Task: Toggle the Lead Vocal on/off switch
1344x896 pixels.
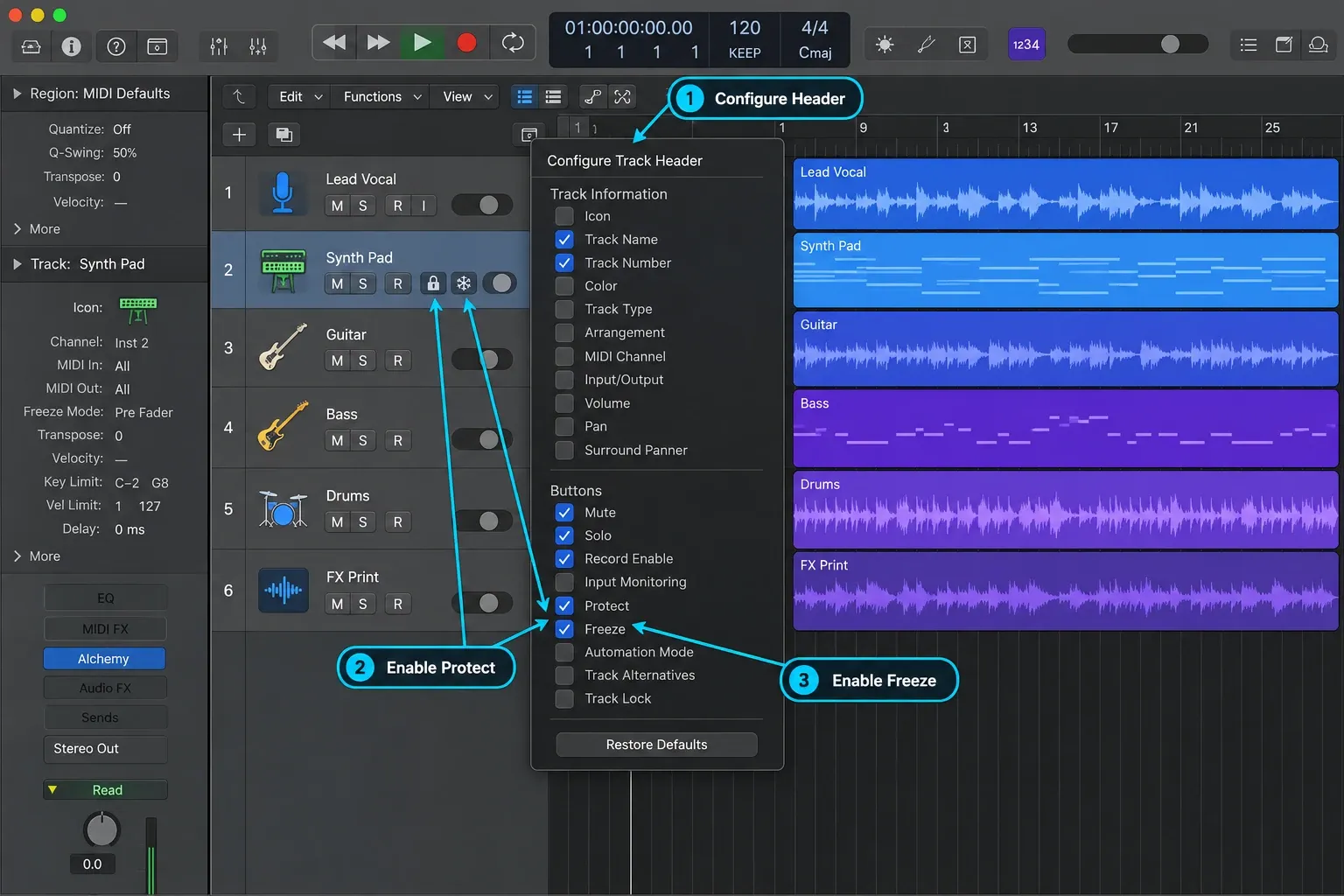Action: coord(482,205)
